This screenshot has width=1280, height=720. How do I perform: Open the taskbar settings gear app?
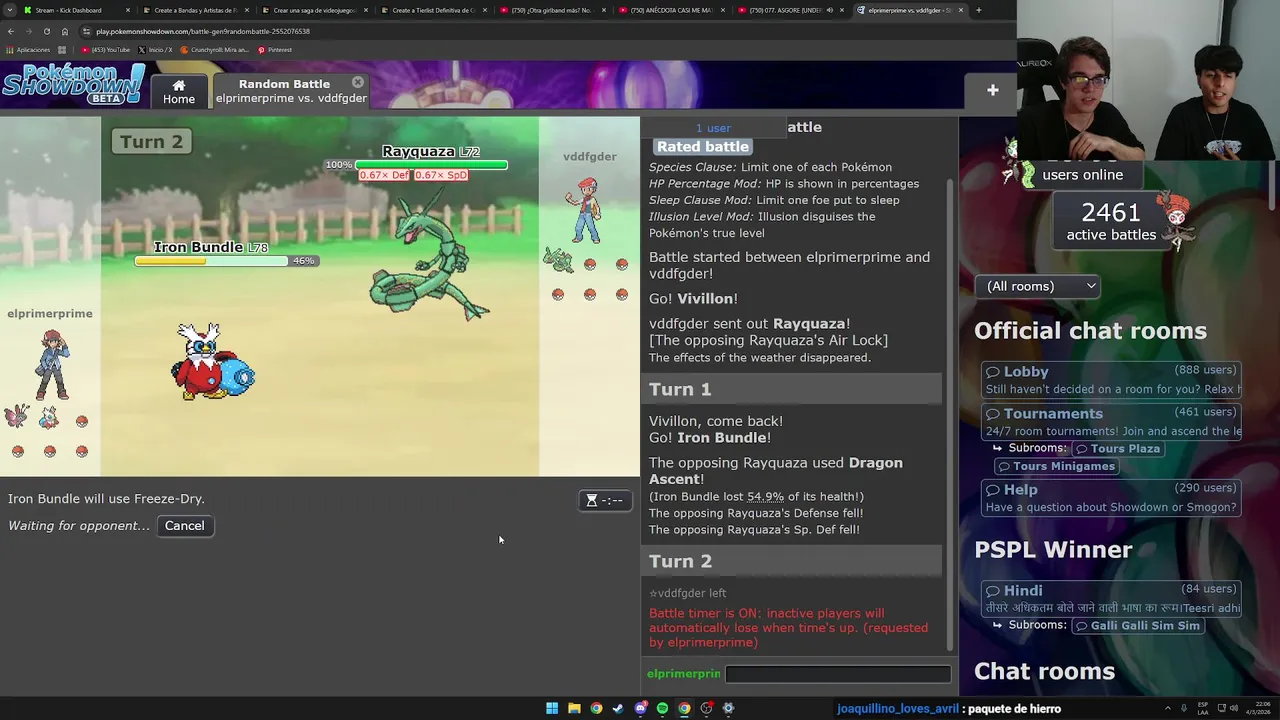pyautogui.click(x=728, y=708)
